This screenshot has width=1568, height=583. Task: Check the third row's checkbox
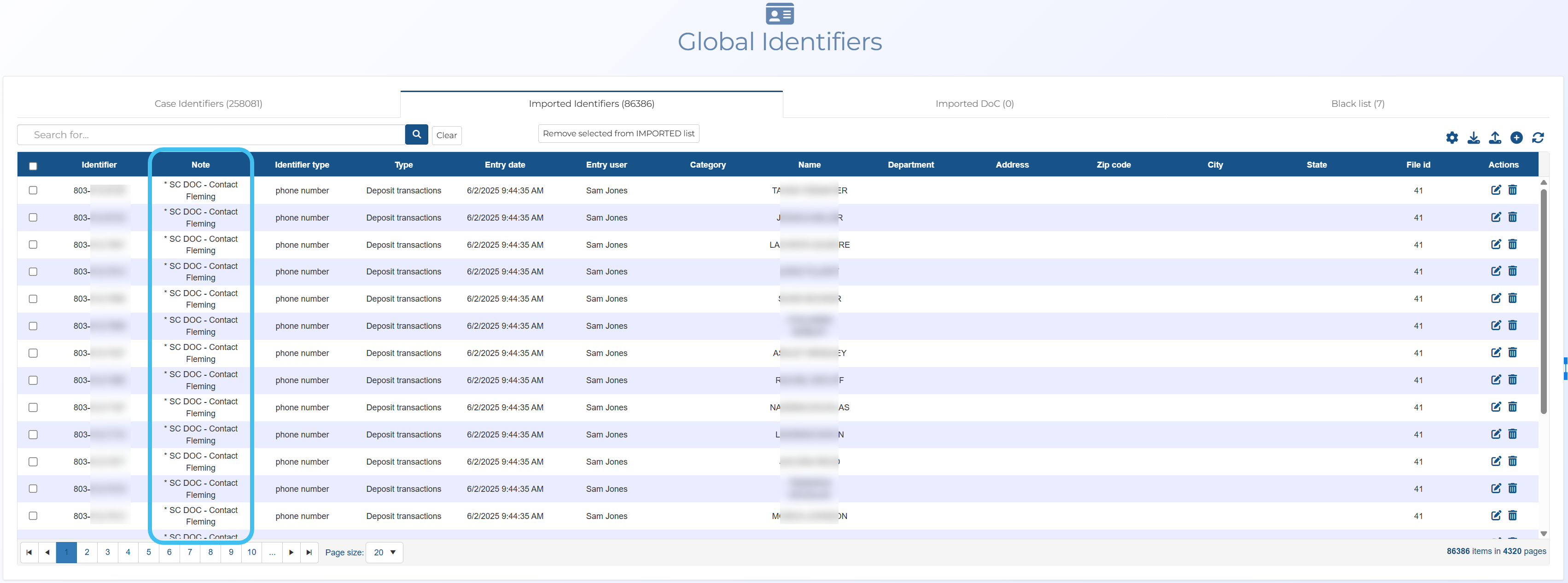[x=33, y=245]
